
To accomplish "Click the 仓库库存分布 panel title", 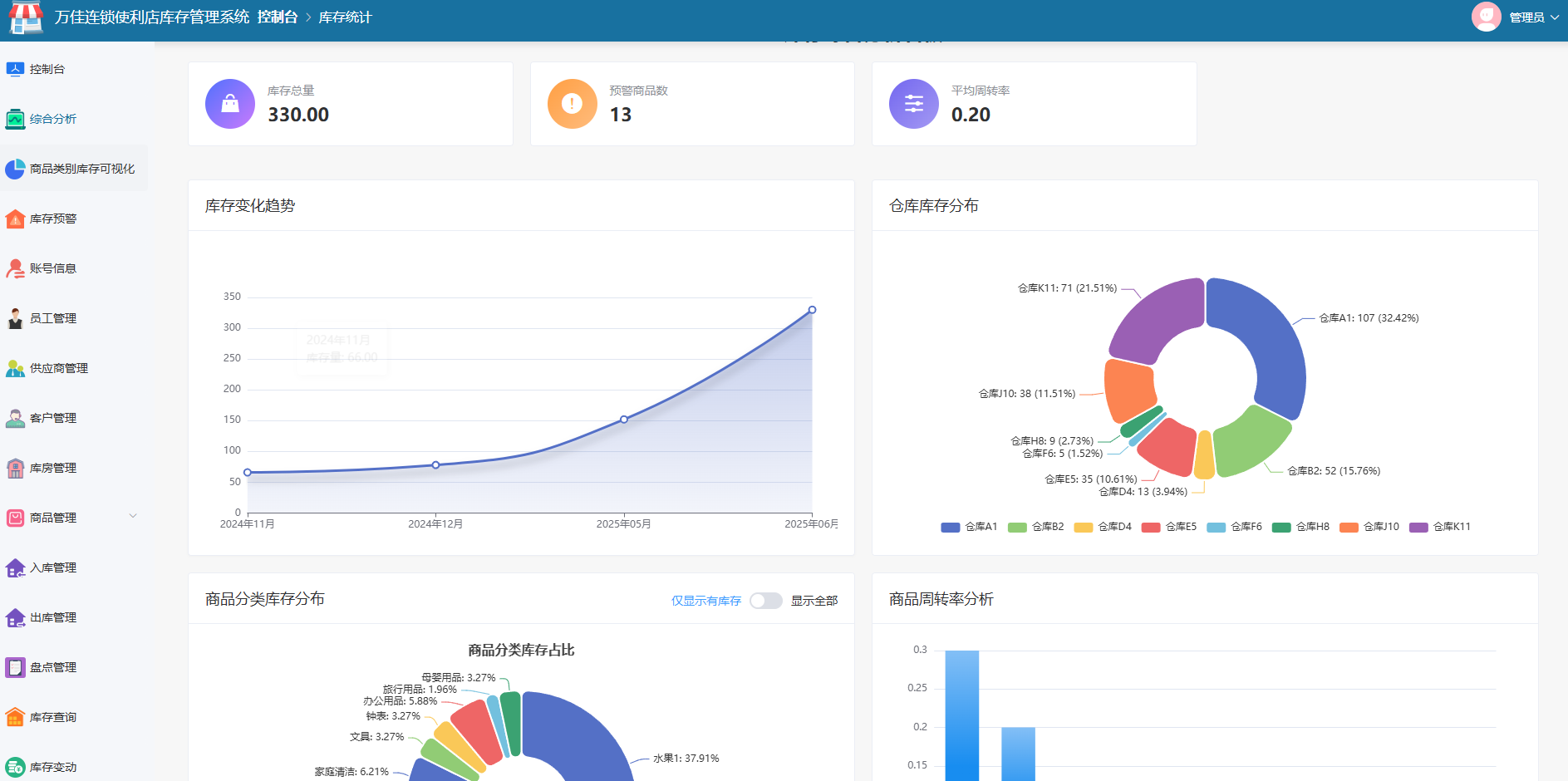I will coord(934,206).
